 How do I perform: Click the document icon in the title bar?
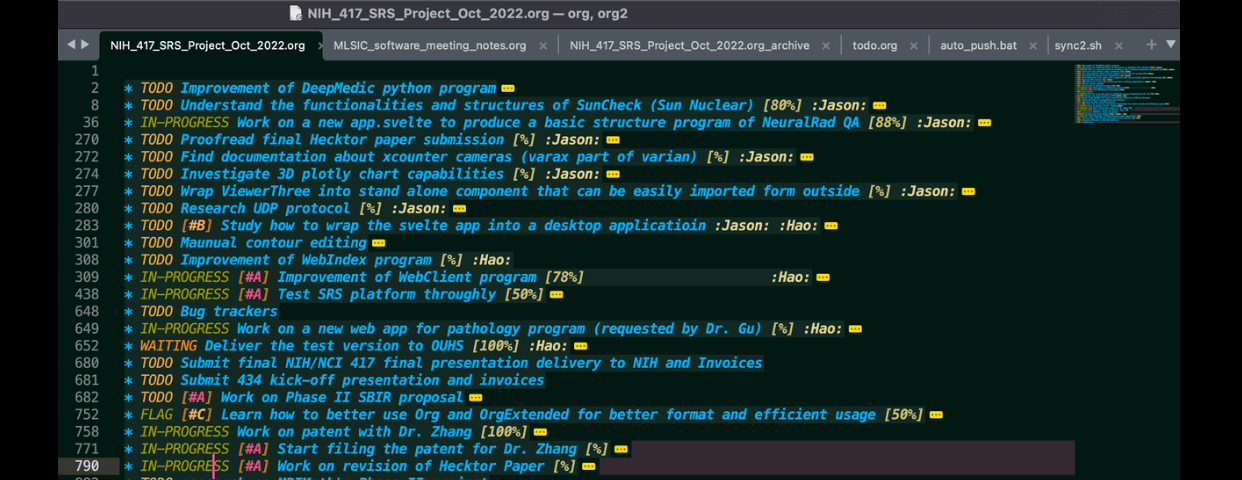coord(295,14)
